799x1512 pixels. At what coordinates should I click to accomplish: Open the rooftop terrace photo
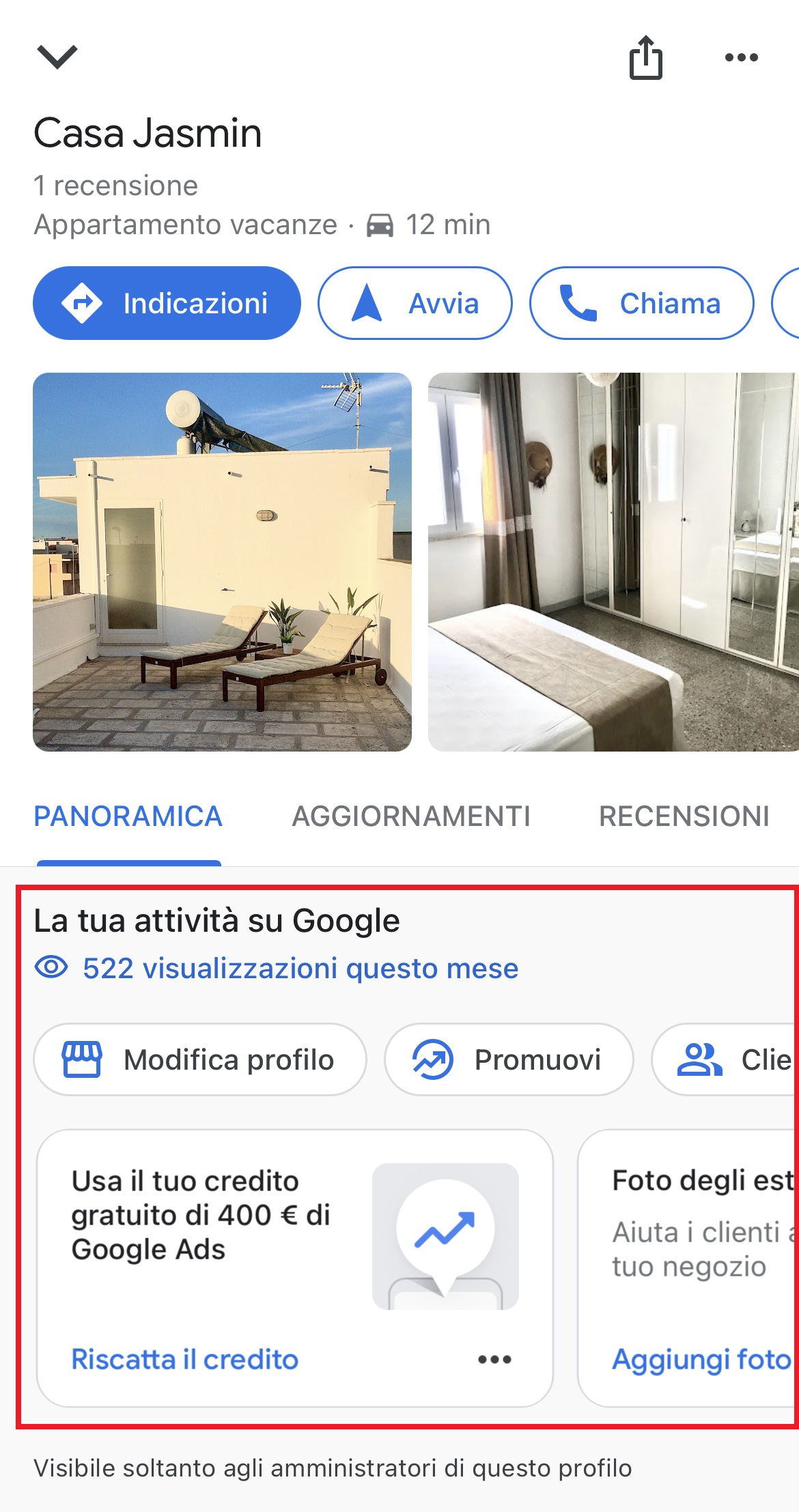click(x=222, y=562)
